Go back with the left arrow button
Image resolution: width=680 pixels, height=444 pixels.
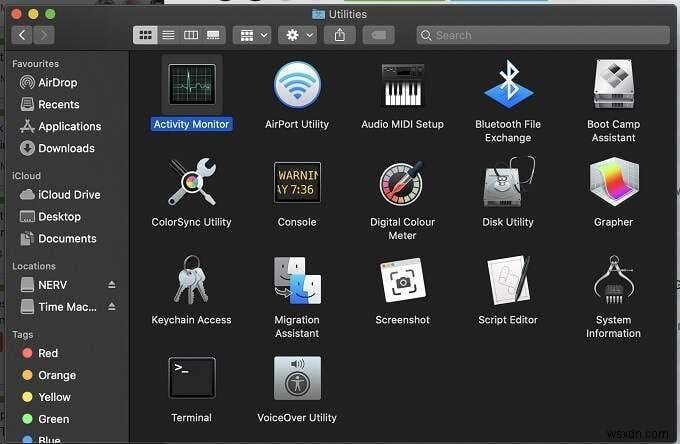pyautogui.click(x=22, y=35)
